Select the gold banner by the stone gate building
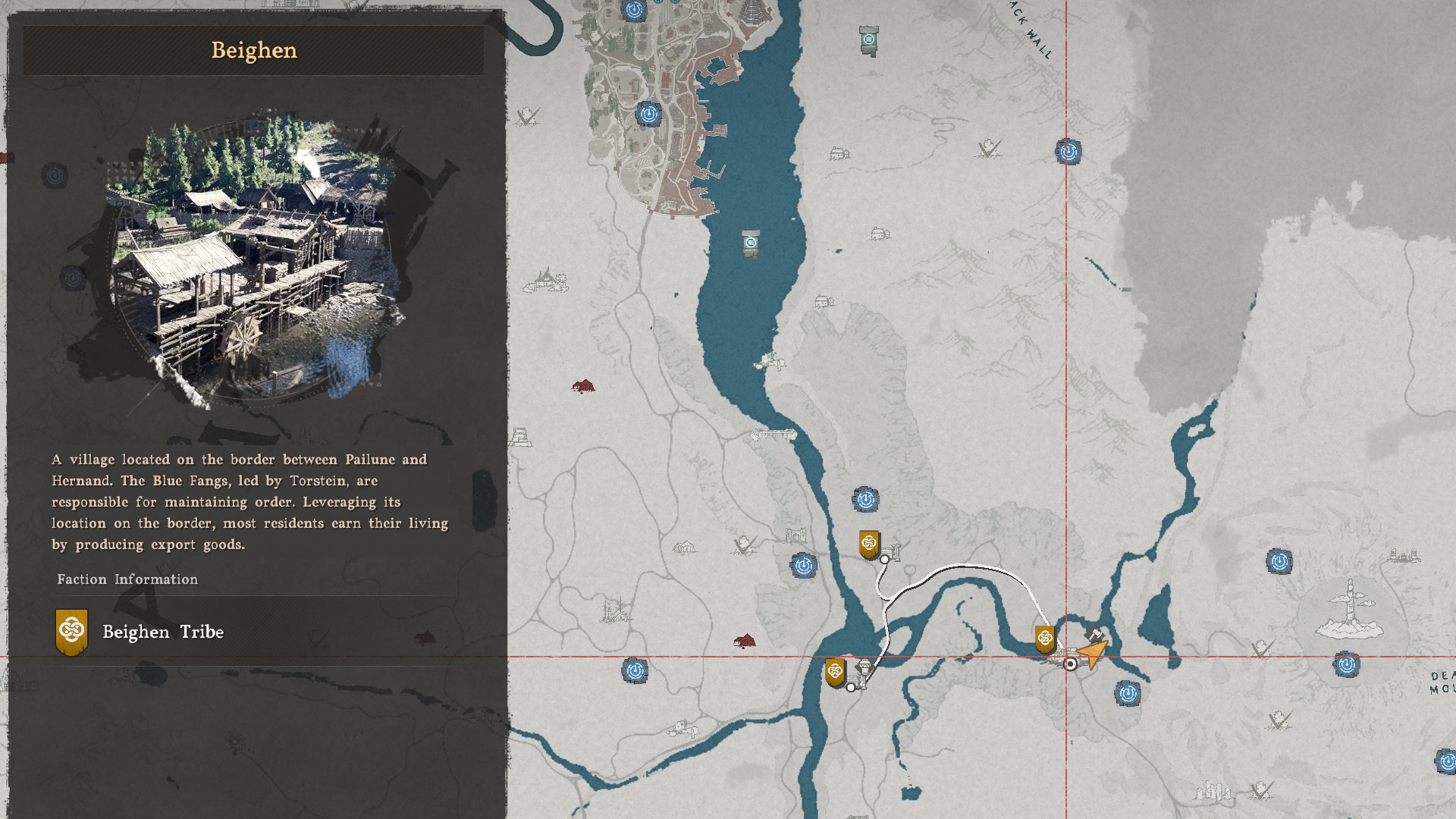This screenshot has width=1456, height=819. [869, 544]
